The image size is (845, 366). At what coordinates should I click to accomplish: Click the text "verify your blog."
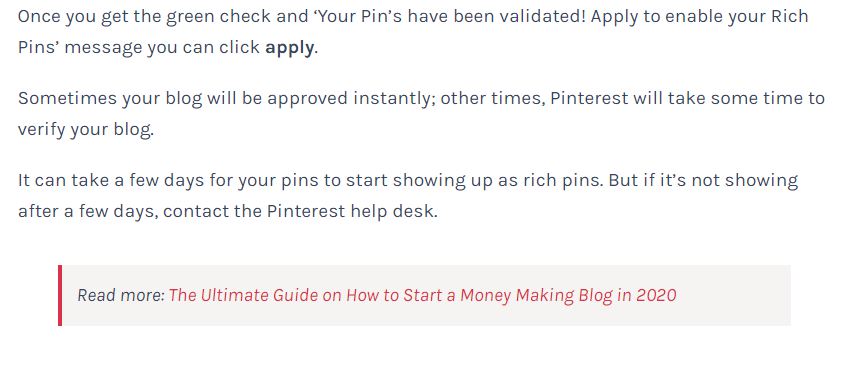pyautogui.click(x=86, y=130)
